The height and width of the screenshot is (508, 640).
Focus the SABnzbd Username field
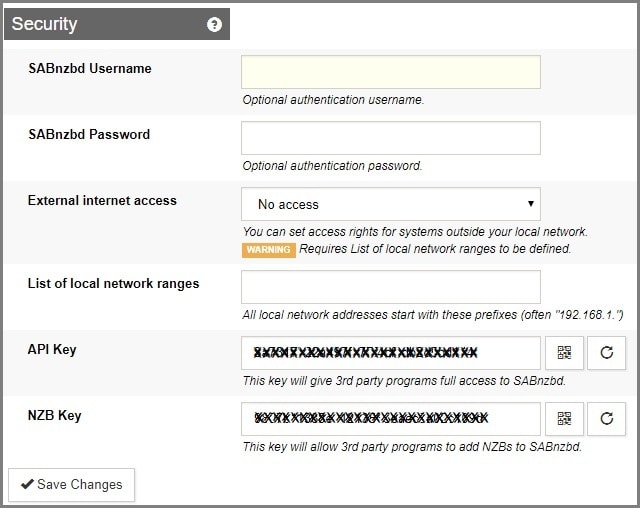point(391,72)
